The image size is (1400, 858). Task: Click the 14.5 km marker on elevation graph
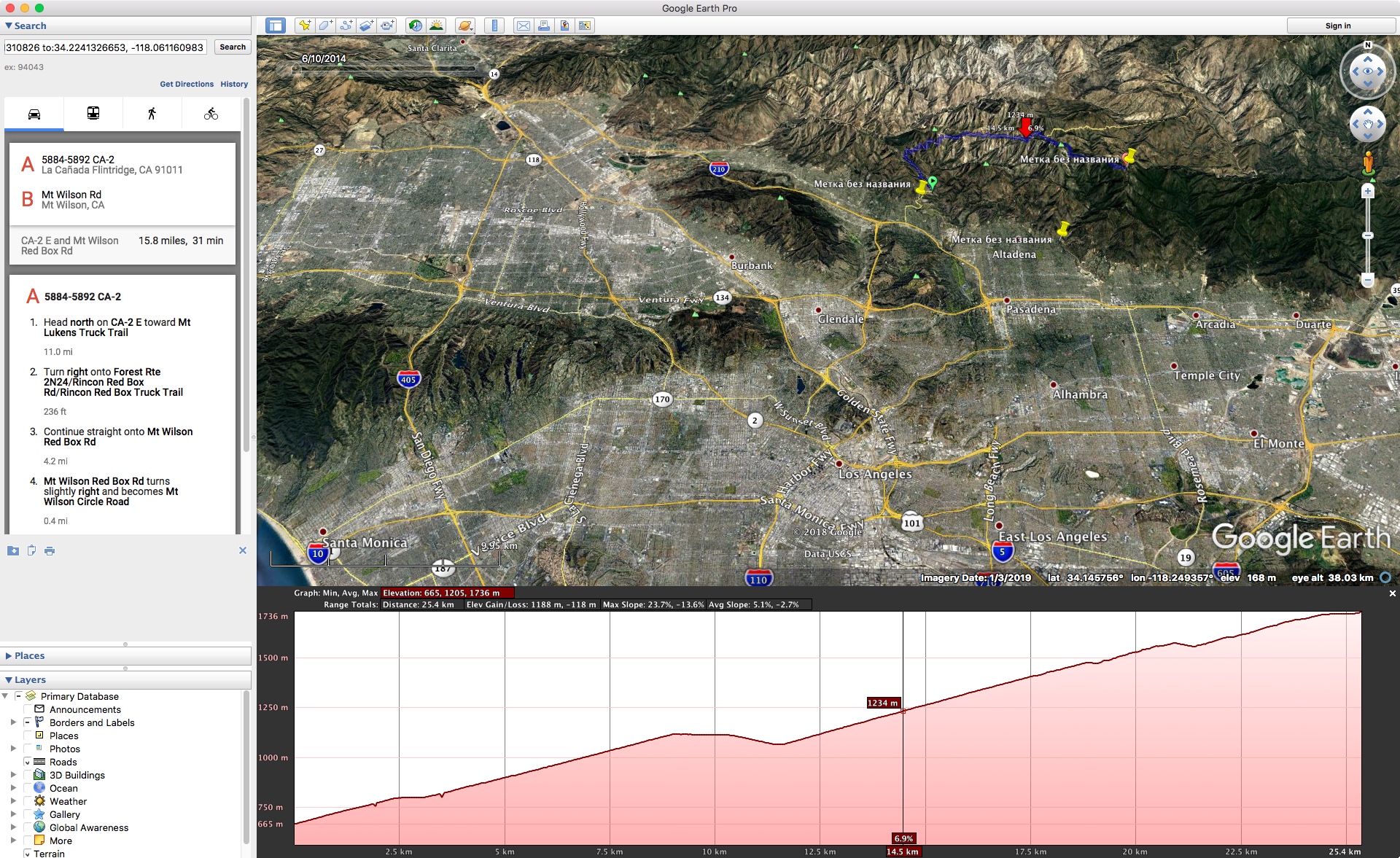click(903, 851)
